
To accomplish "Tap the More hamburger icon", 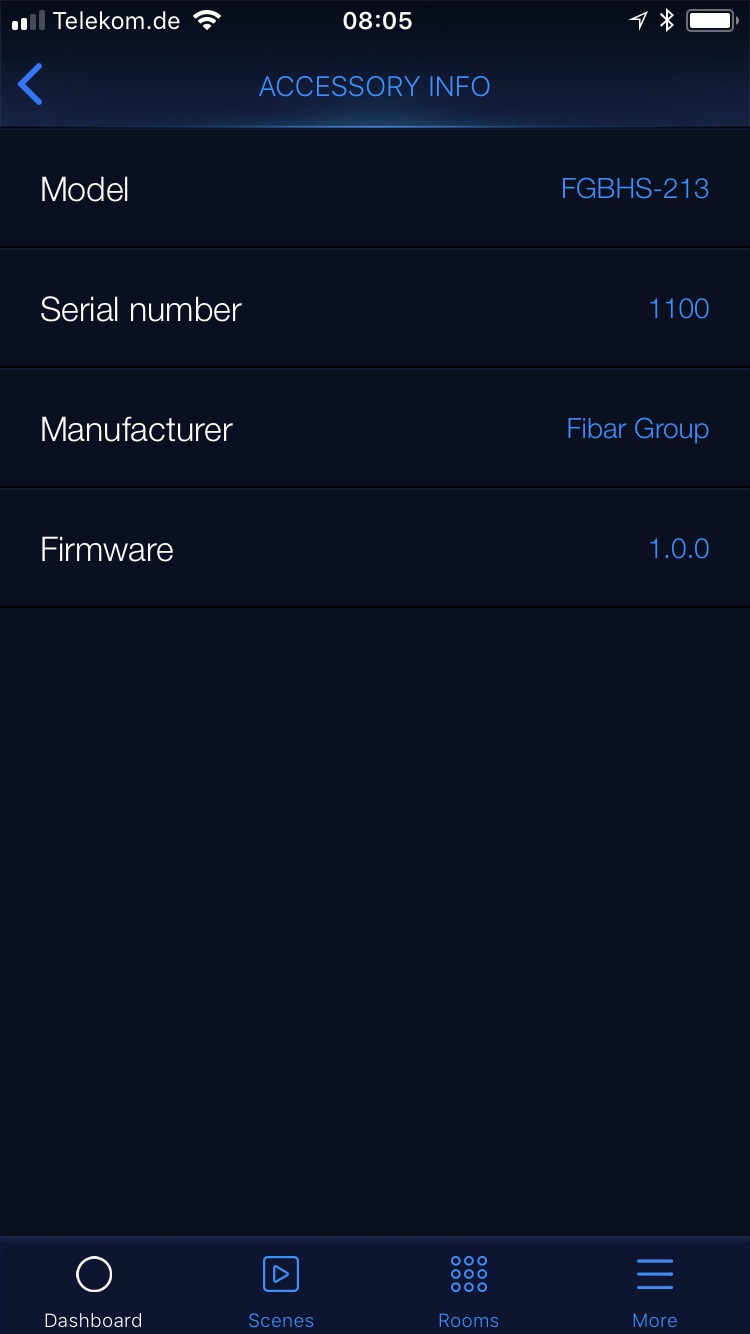I will 655,1274.
